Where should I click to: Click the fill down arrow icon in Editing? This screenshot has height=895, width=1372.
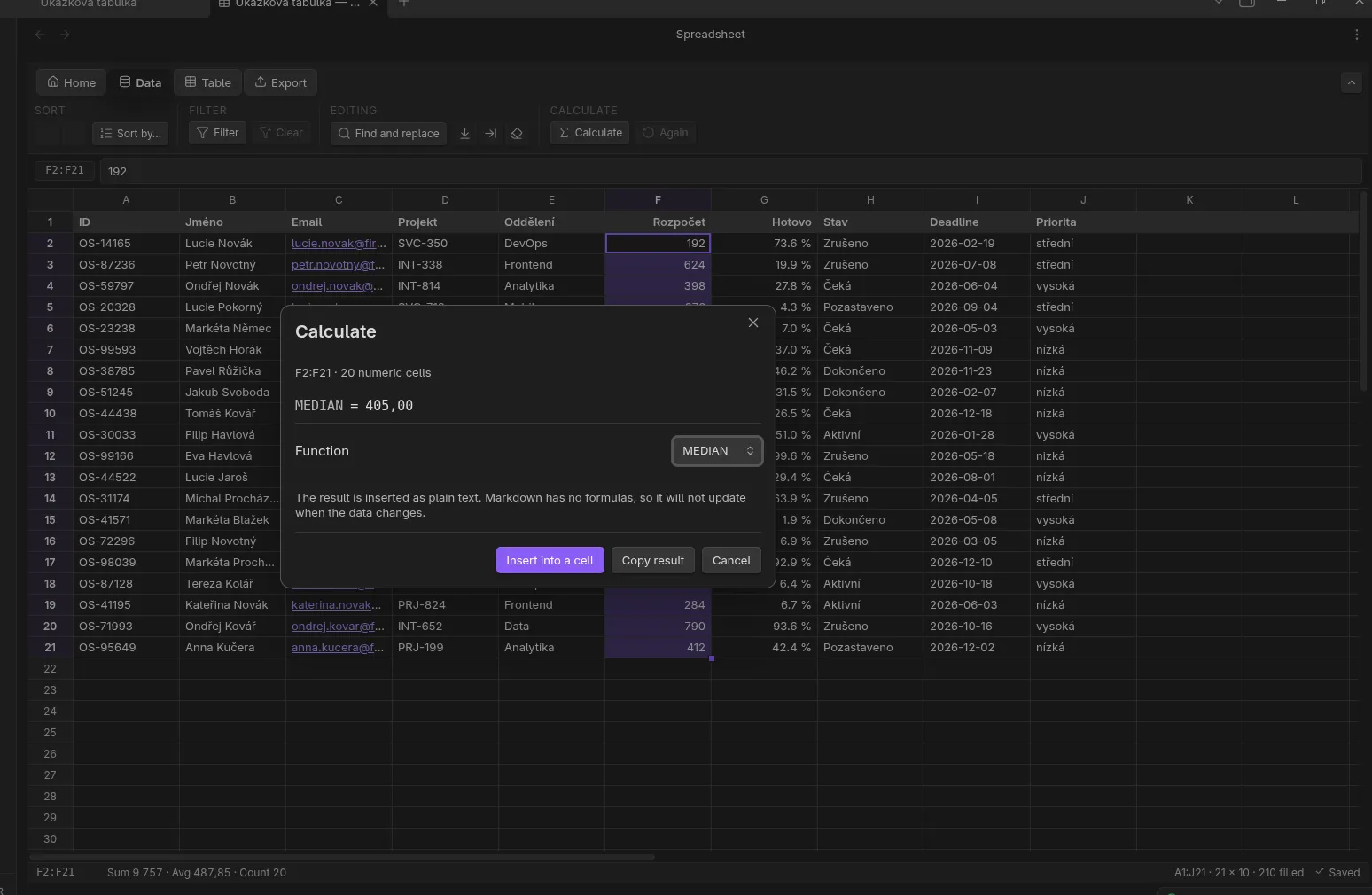click(x=464, y=133)
